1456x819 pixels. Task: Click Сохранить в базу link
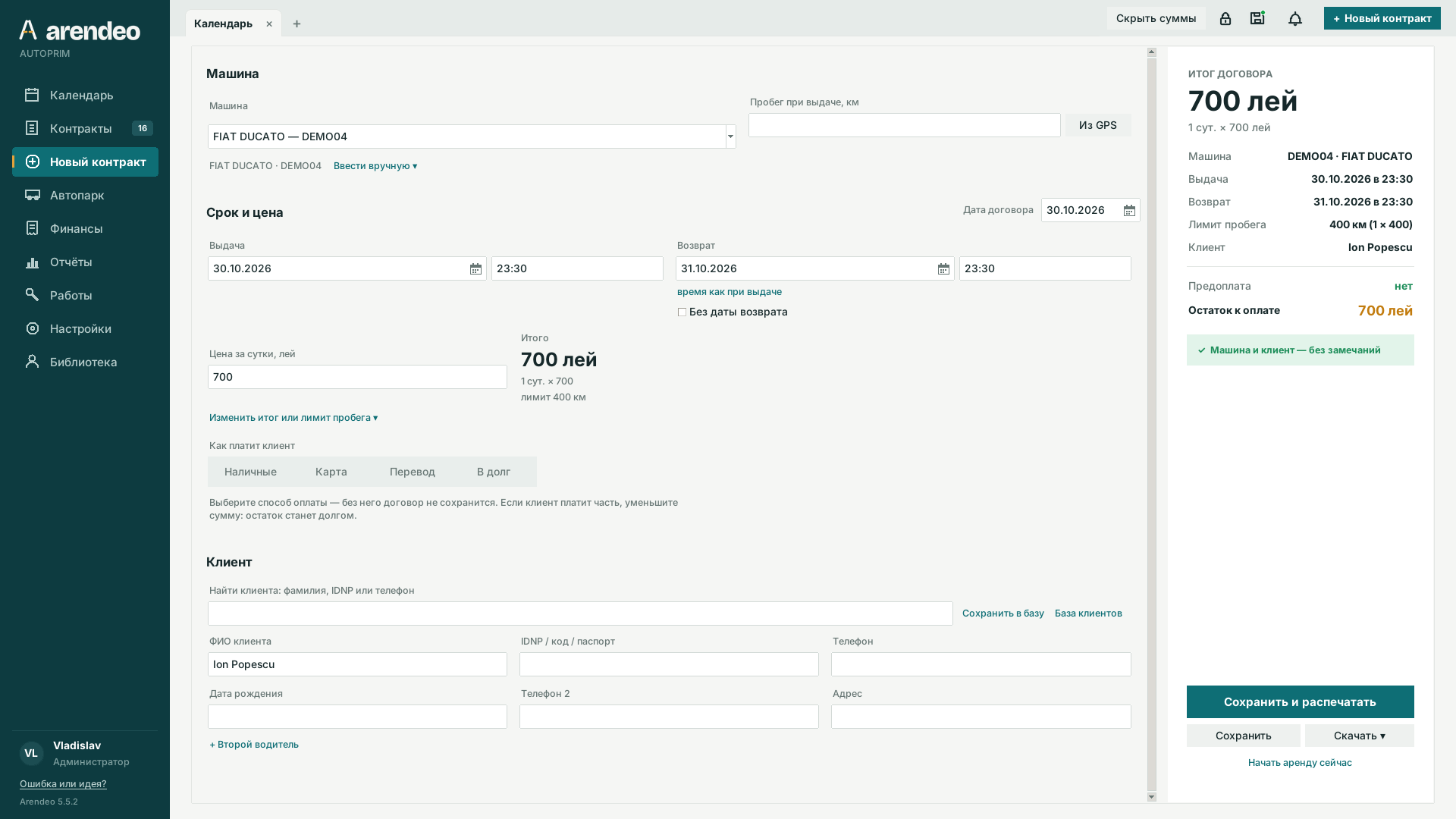pos(1003,613)
